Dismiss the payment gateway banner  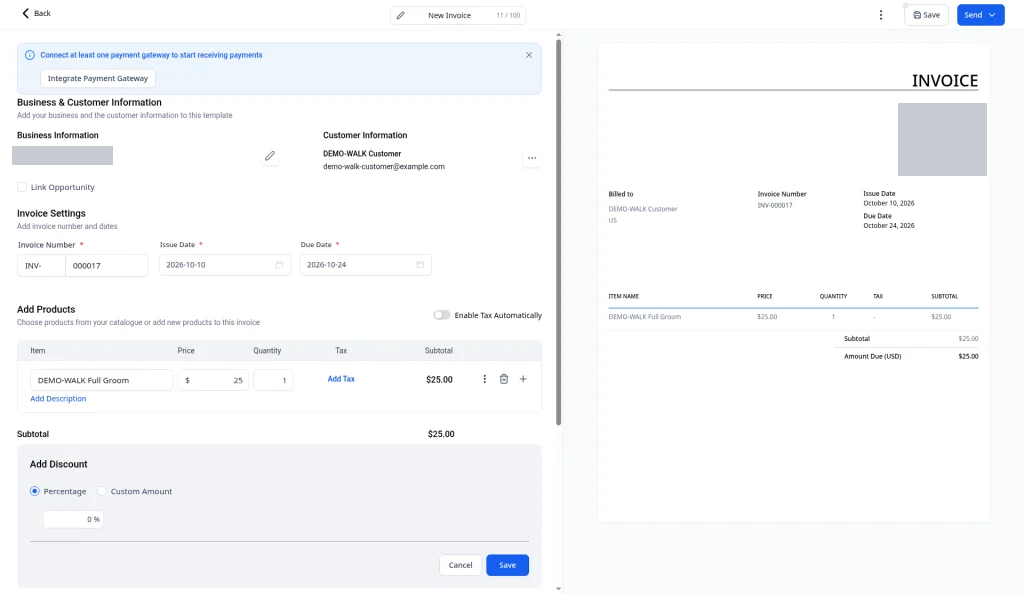(x=529, y=55)
